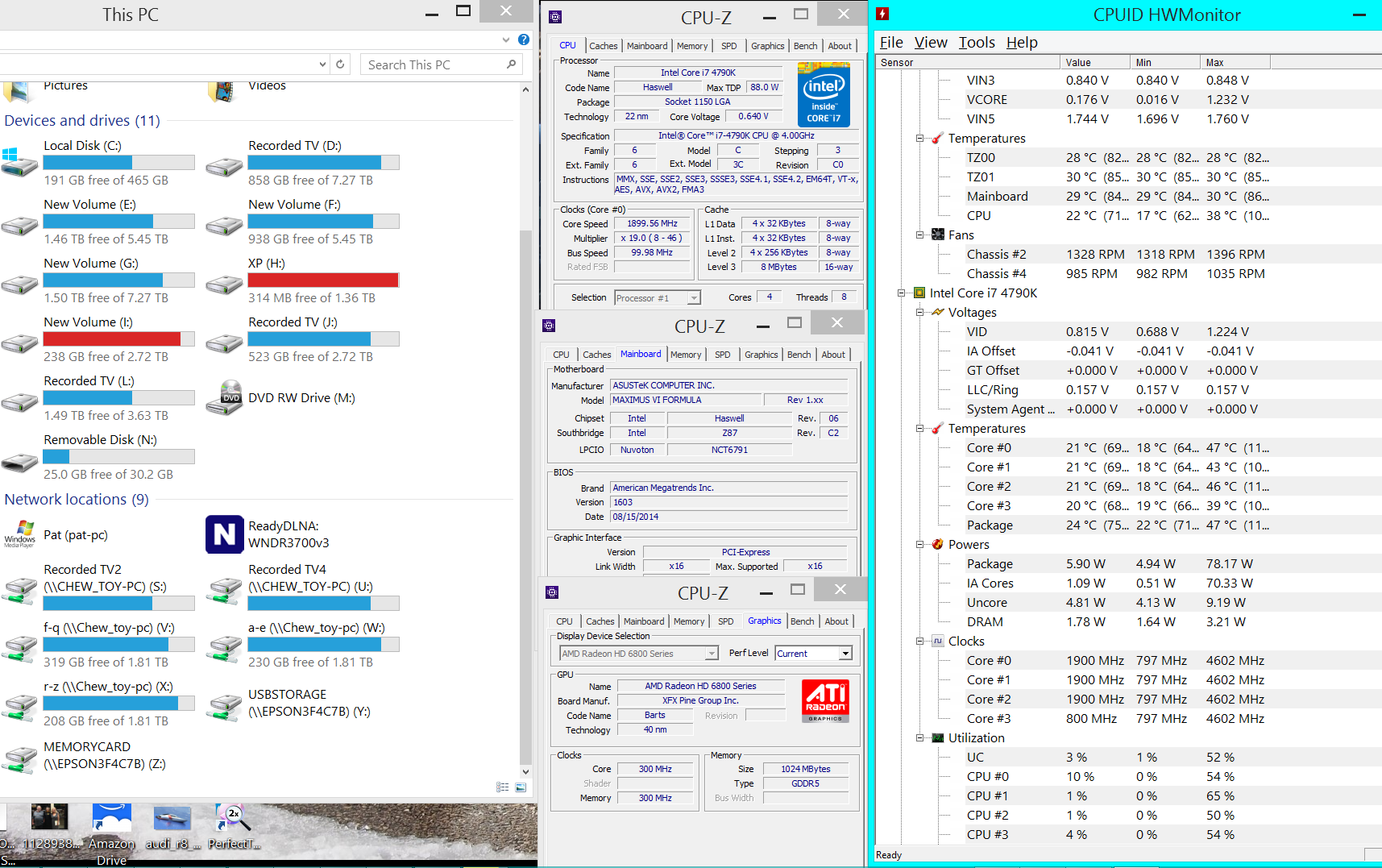
Task: Click the Sensor column header in HWMonitor
Action: pos(968,63)
